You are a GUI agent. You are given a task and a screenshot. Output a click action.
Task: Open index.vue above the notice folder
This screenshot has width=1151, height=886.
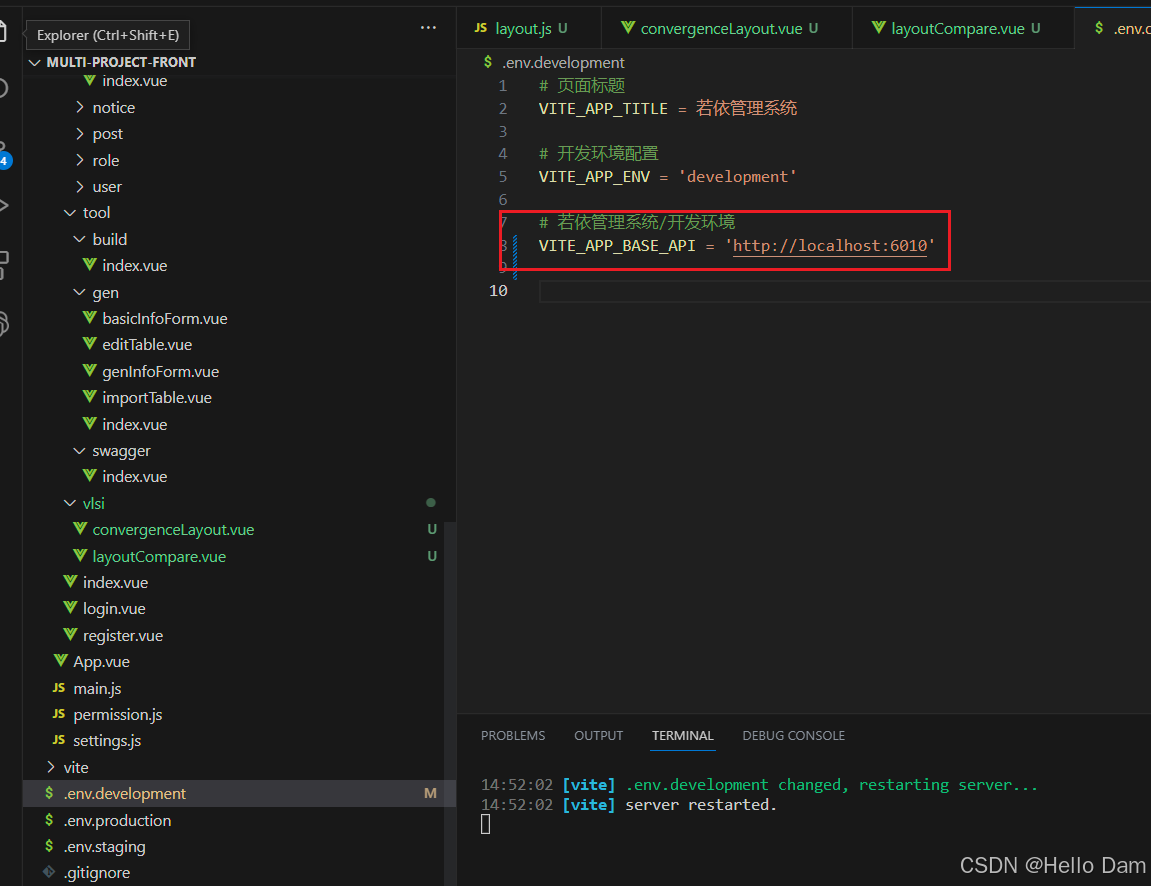[x=134, y=81]
